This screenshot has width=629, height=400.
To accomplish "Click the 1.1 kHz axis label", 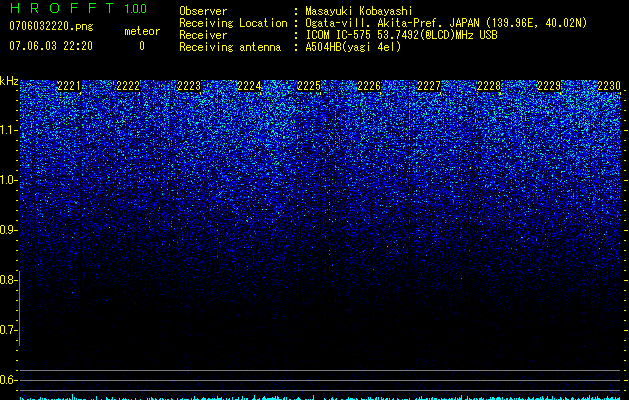I will coord(8,130).
